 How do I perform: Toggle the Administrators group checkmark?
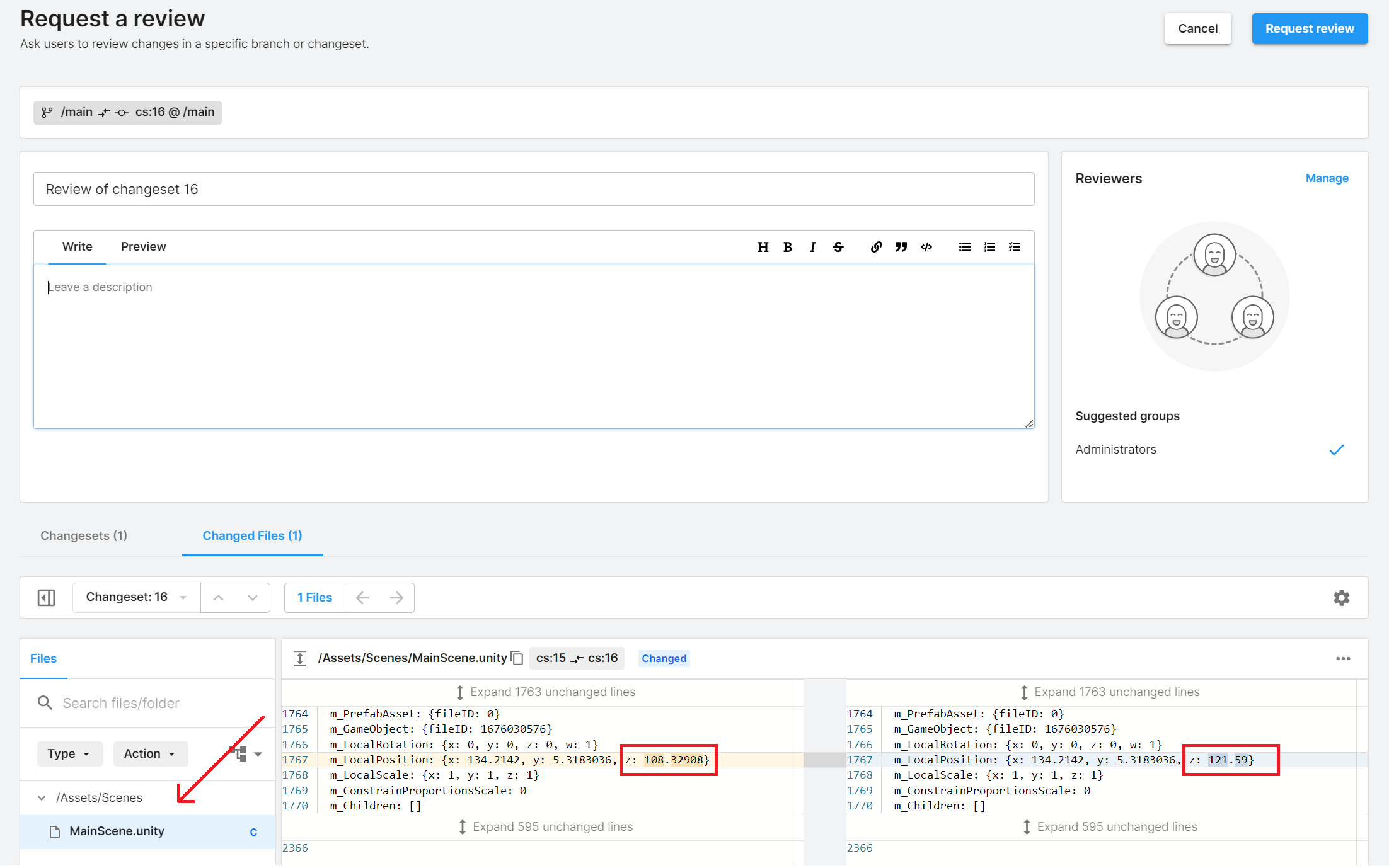coord(1336,450)
